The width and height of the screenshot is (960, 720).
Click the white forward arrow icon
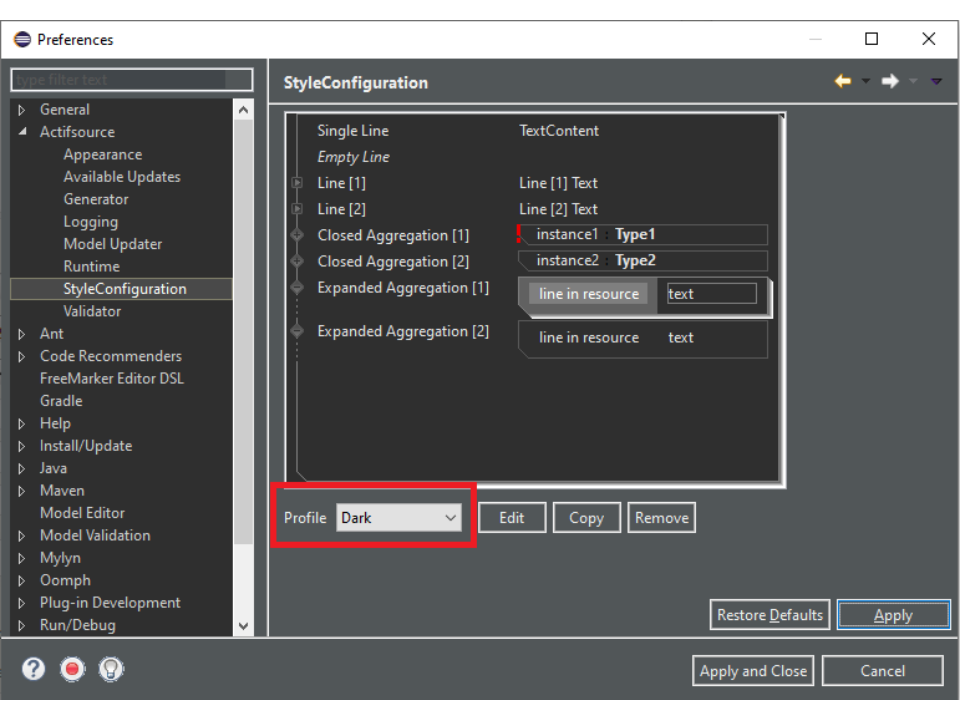[x=890, y=81]
